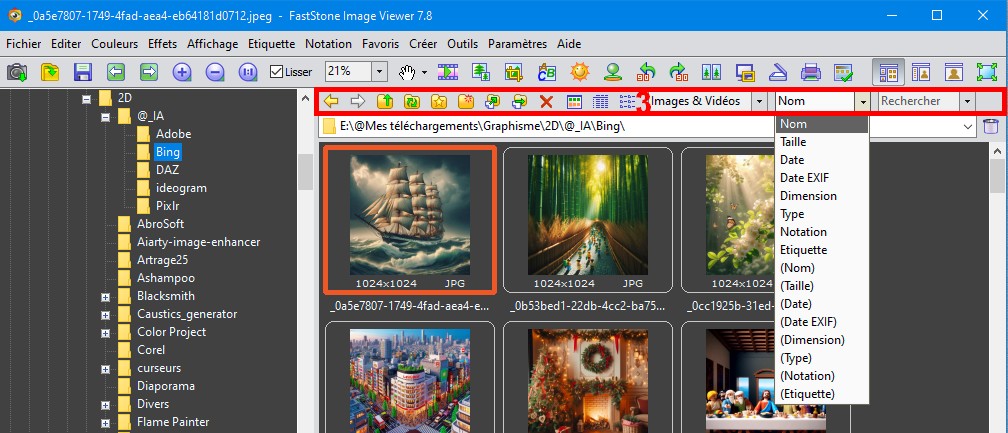This screenshot has width=1008, height=433.
Task: Expand the Caustics_generator folder node
Action: coord(105,315)
